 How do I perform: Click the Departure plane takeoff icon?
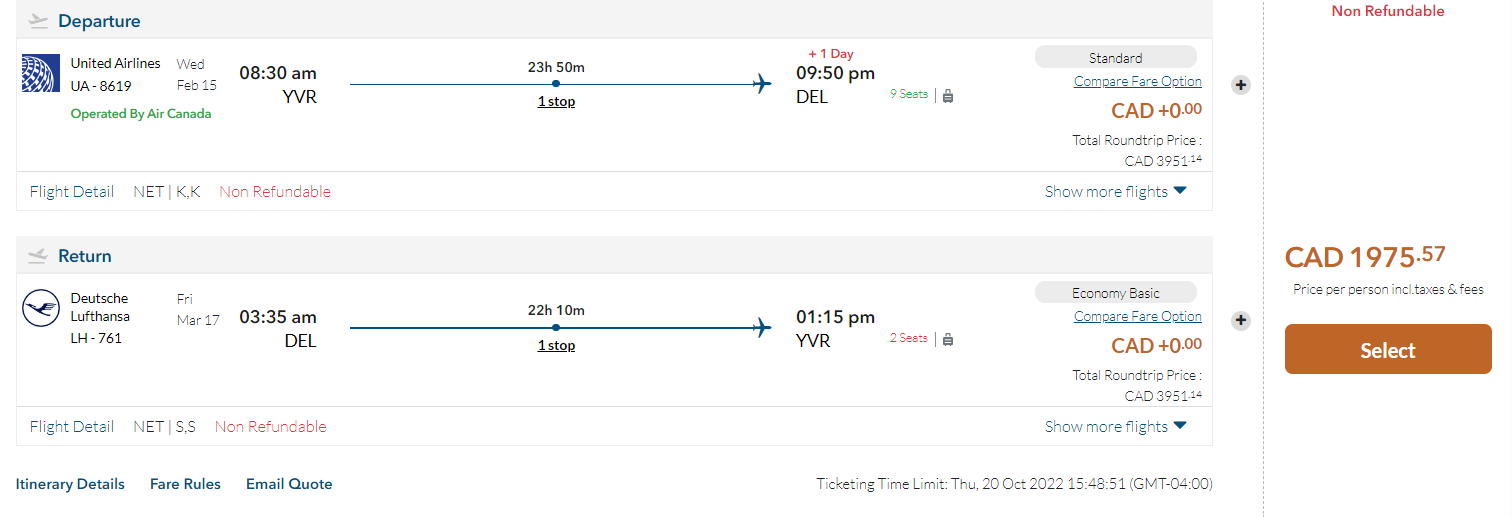39,21
